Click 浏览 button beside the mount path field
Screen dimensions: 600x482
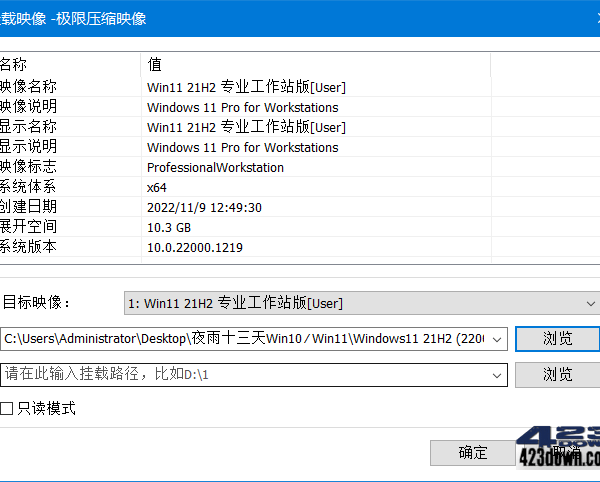(x=557, y=375)
